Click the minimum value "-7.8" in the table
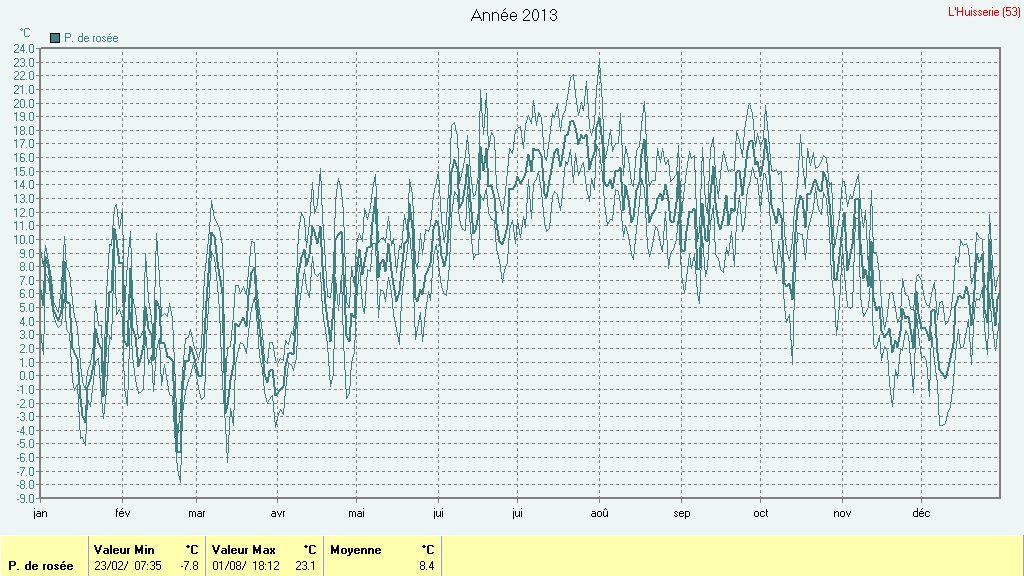This screenshot has height=576, width=1024. 189,566
